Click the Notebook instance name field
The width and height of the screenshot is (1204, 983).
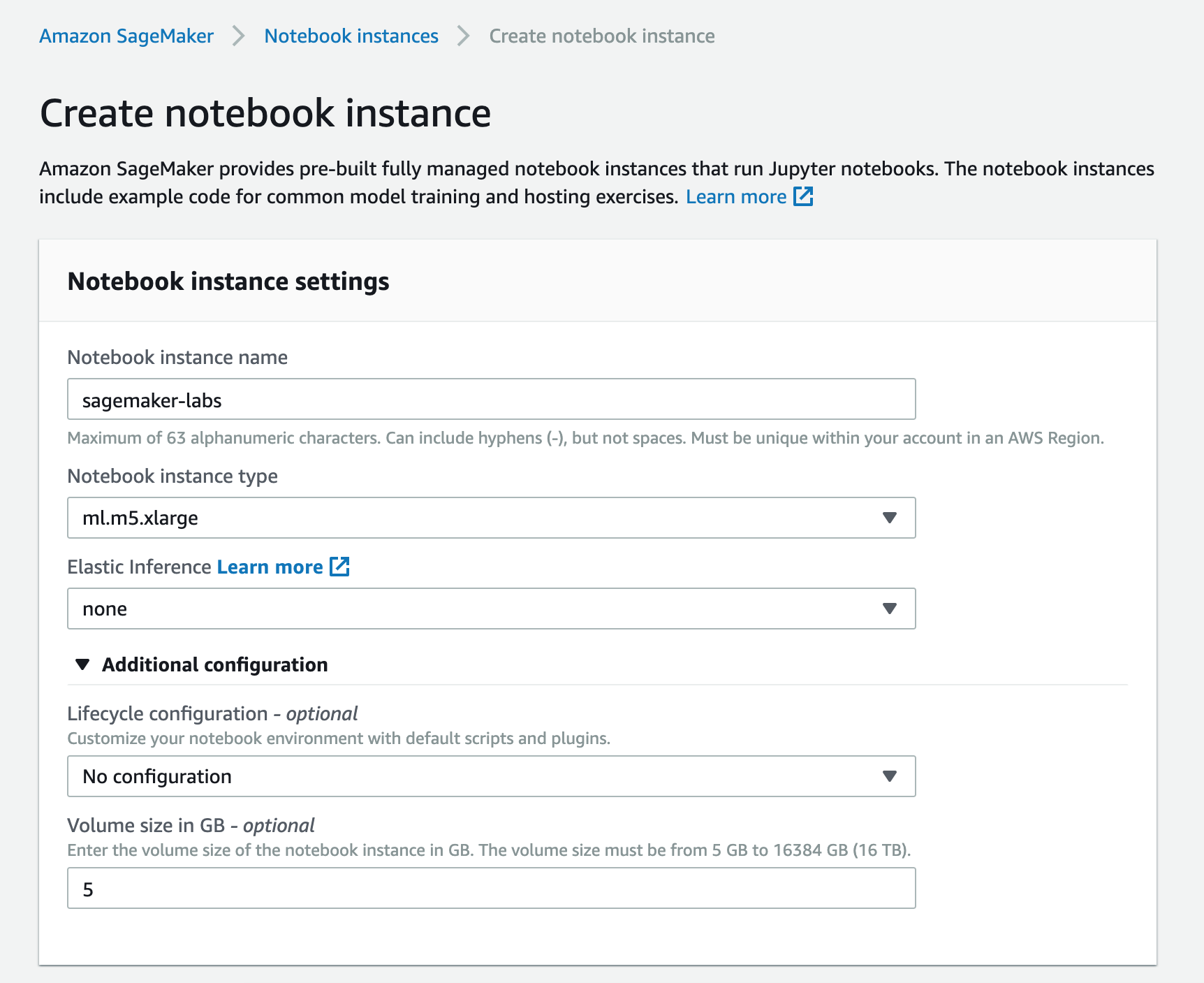coord(492,399)
